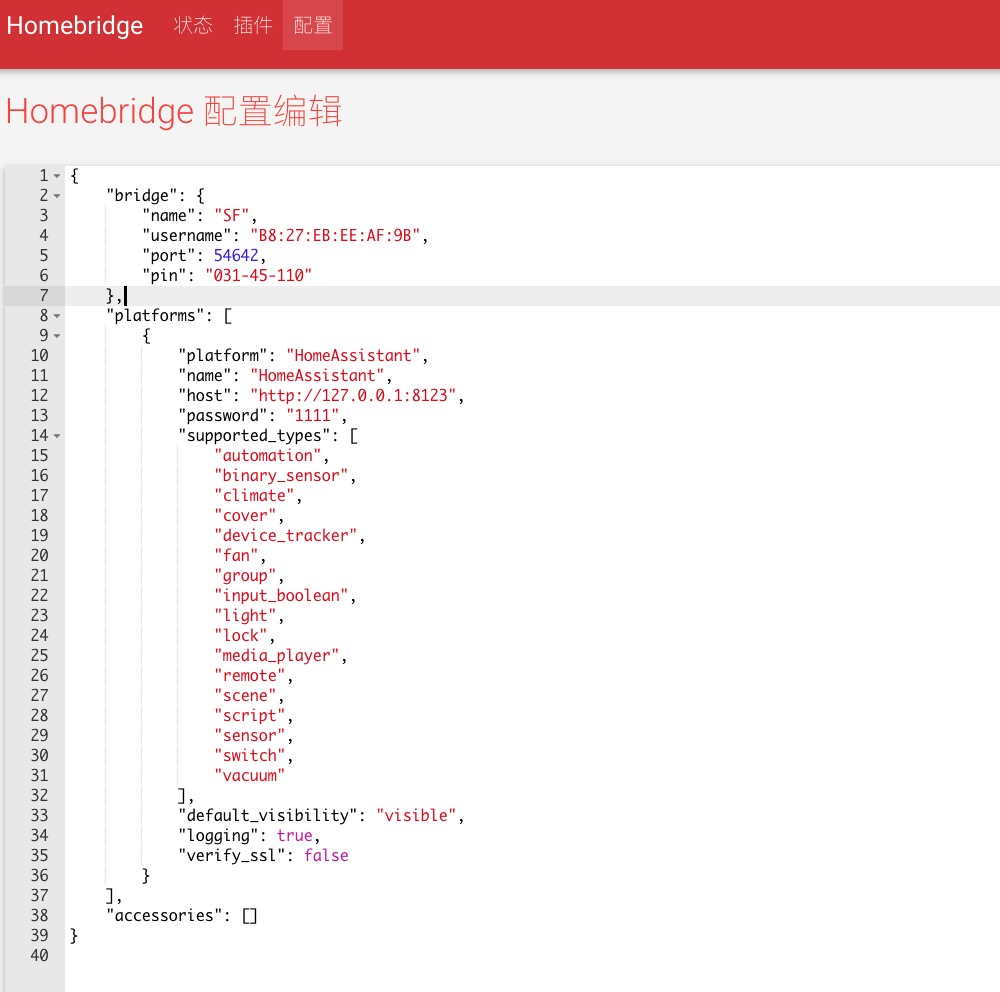Click the "media_player" entry
Screen dimensions: 1000x992
click(276, 656)
